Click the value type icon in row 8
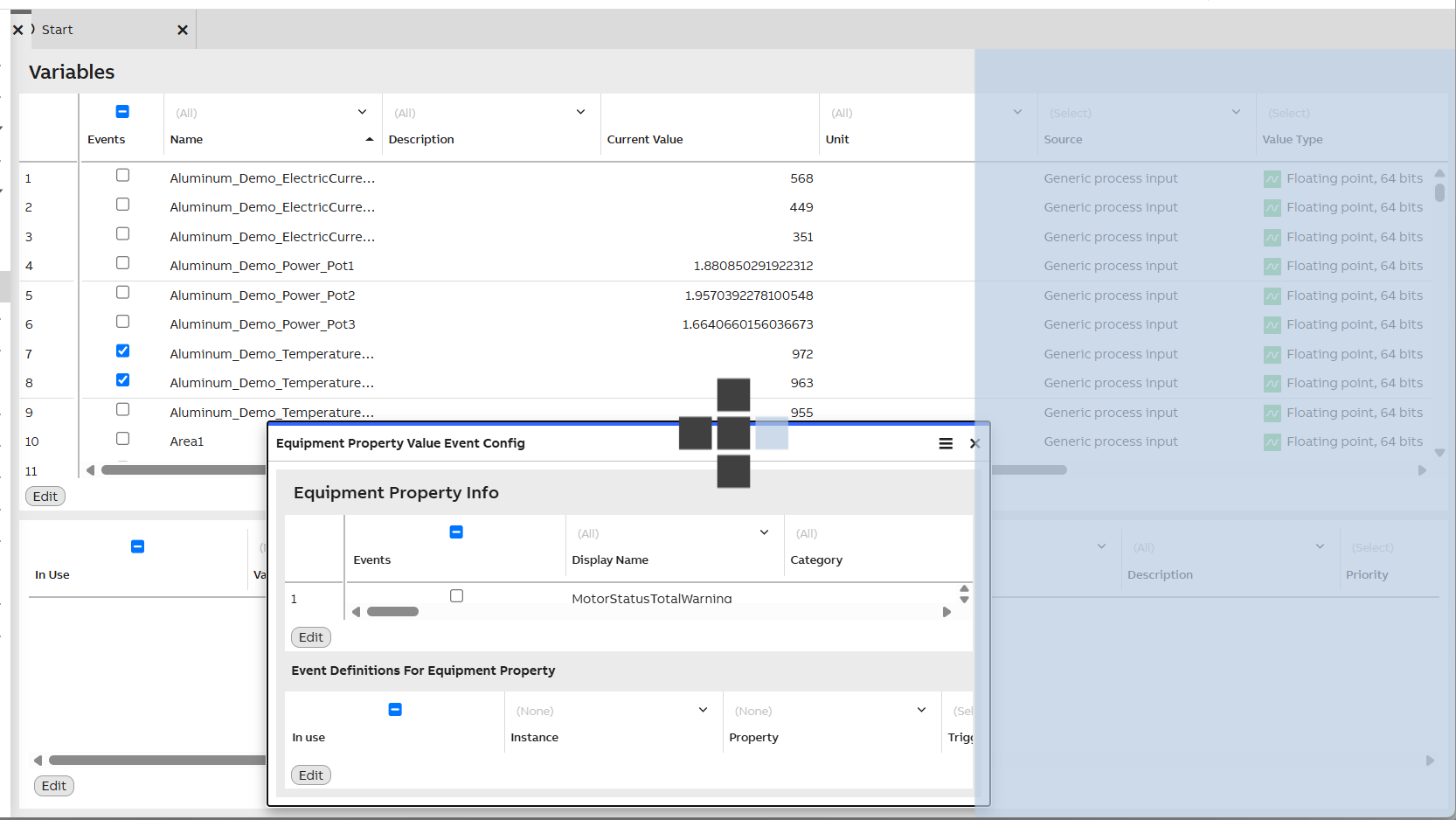The height and width of the screenshot is (820, 1456). point(1272,383)
